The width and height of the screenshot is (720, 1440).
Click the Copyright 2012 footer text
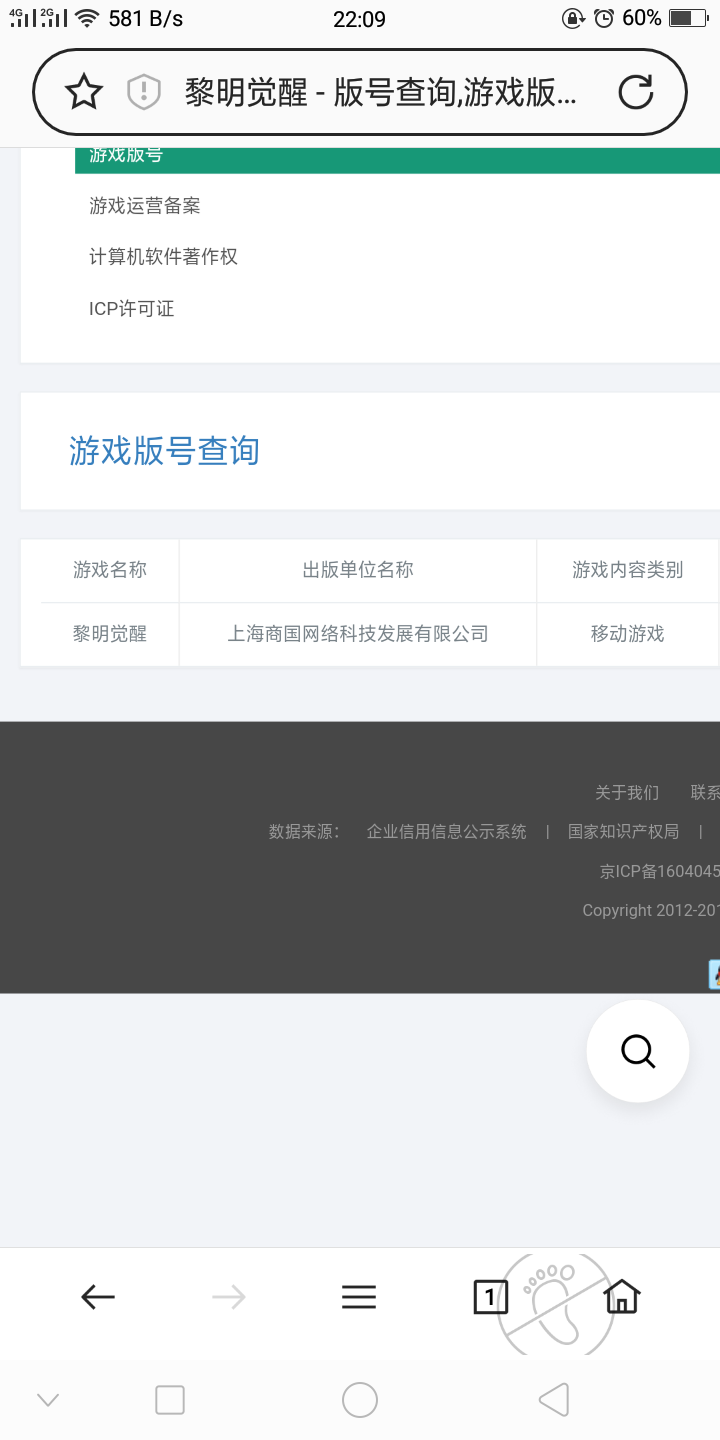pos(651,911)
